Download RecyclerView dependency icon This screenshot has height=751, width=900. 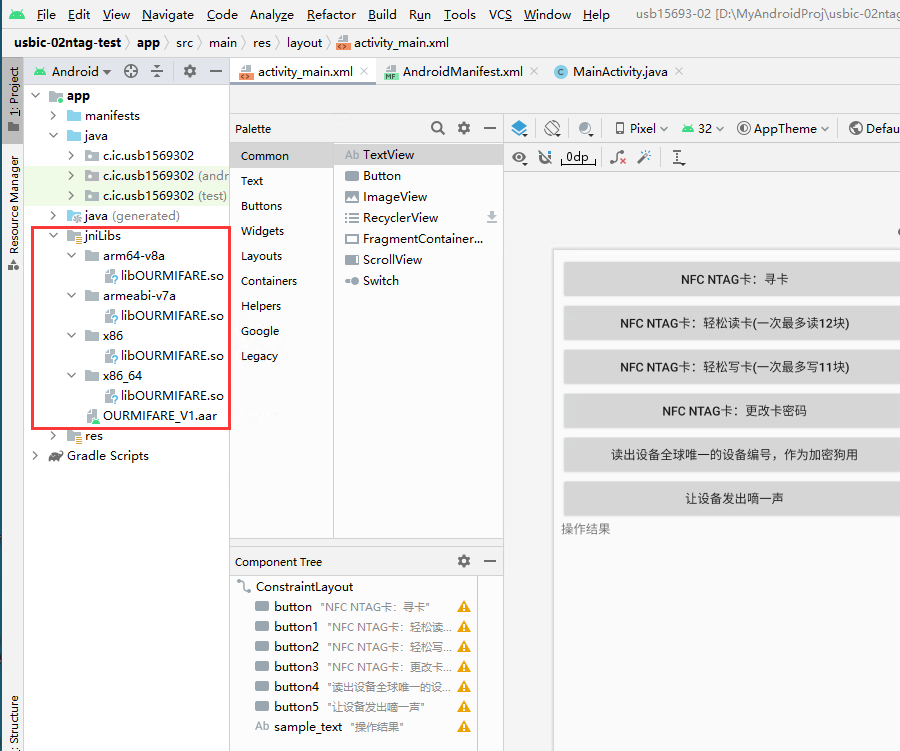click(x=492, y=217)
